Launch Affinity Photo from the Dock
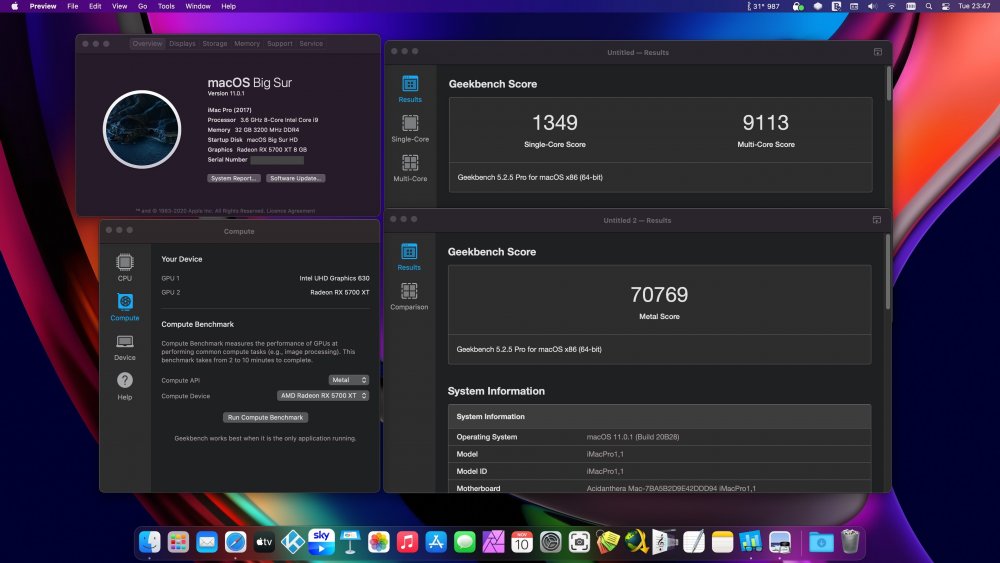Screen dimensions: 1000x563 pos(493,542)
